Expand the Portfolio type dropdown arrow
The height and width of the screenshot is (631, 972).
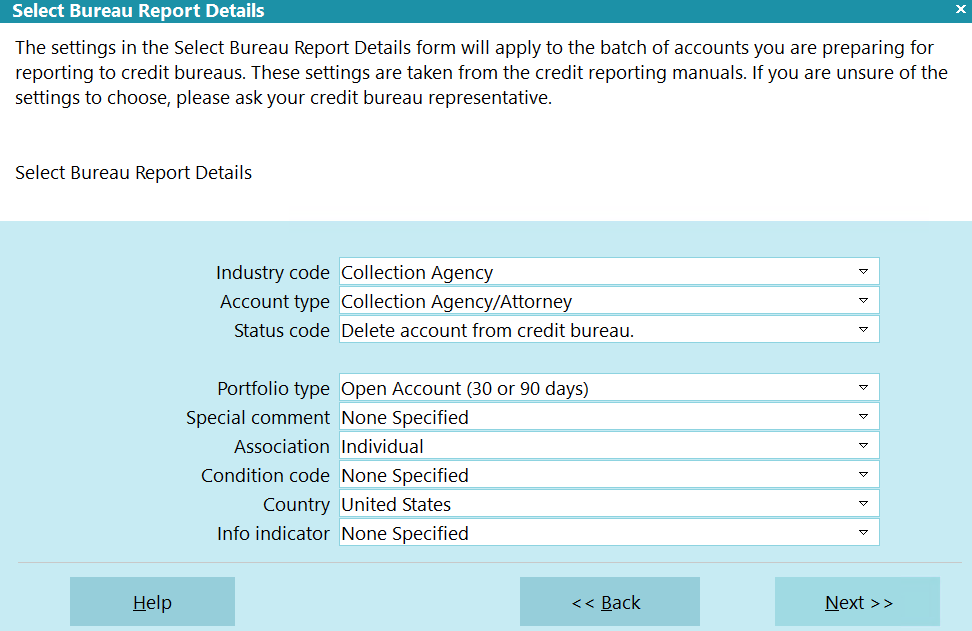point(863,387)
